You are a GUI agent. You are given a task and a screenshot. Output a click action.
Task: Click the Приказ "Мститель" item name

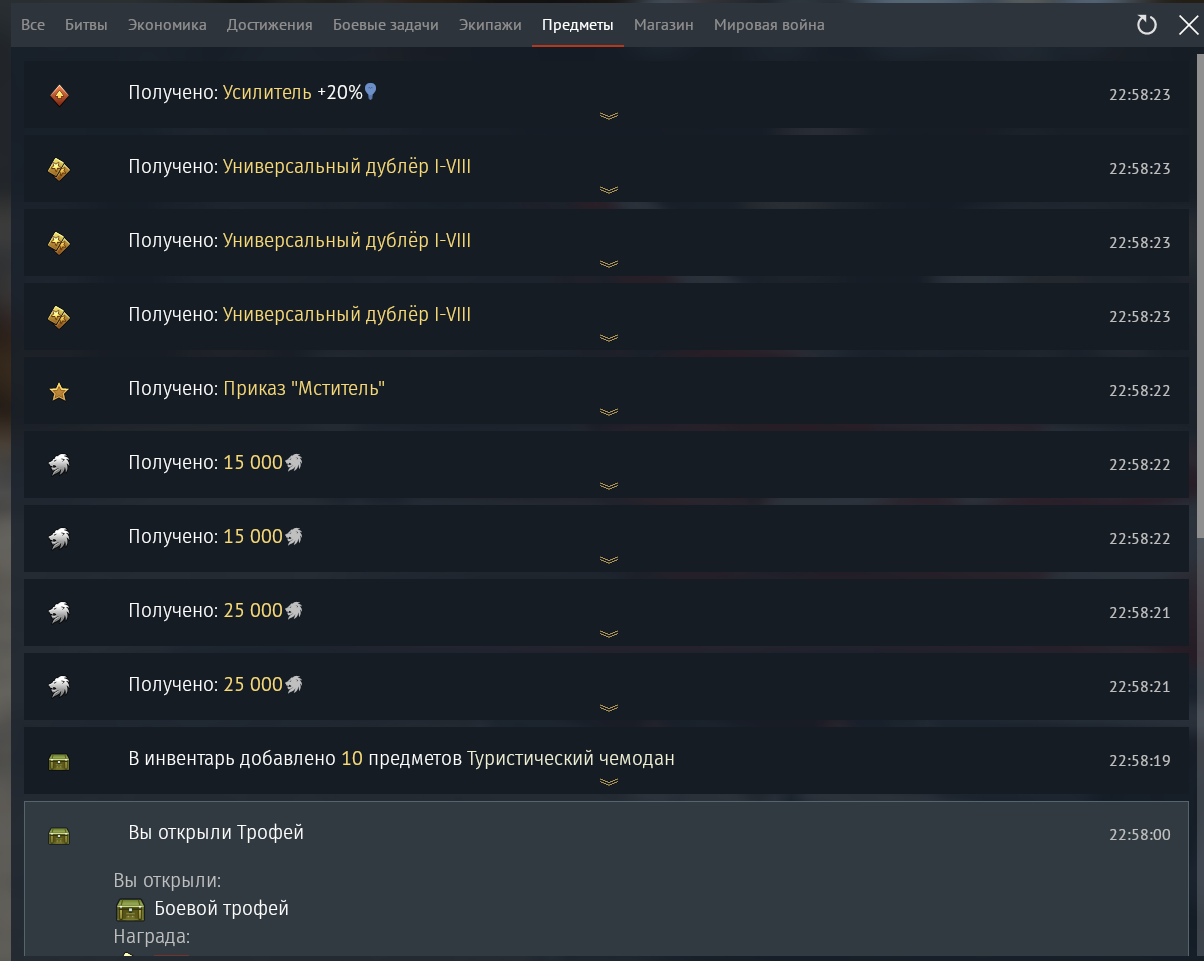304,389
